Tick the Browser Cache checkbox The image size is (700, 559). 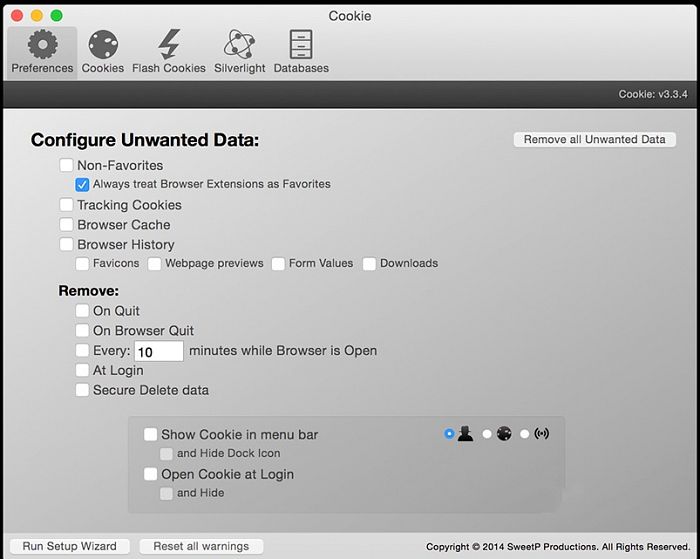[x=66, y=225]
